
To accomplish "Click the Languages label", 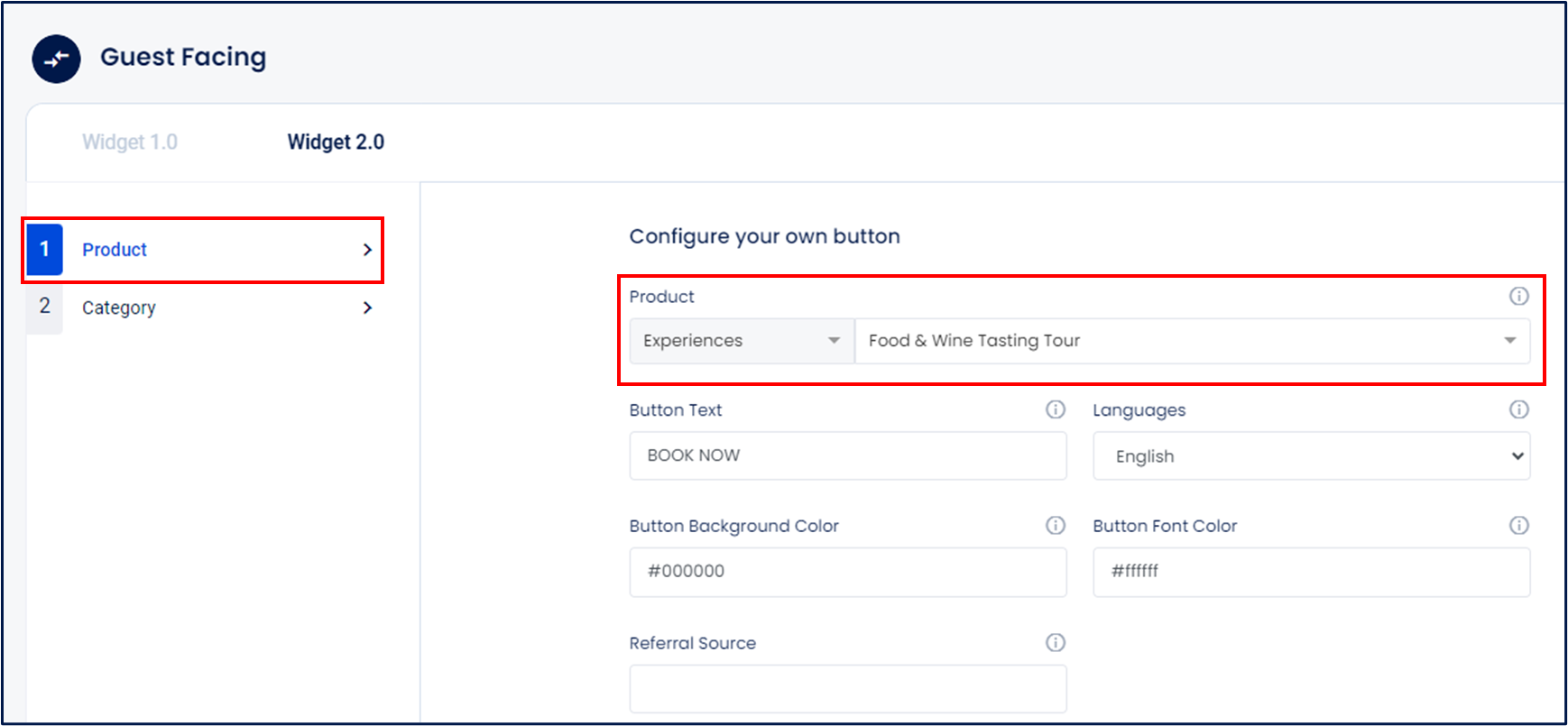I will click(x=1139, y=410).
